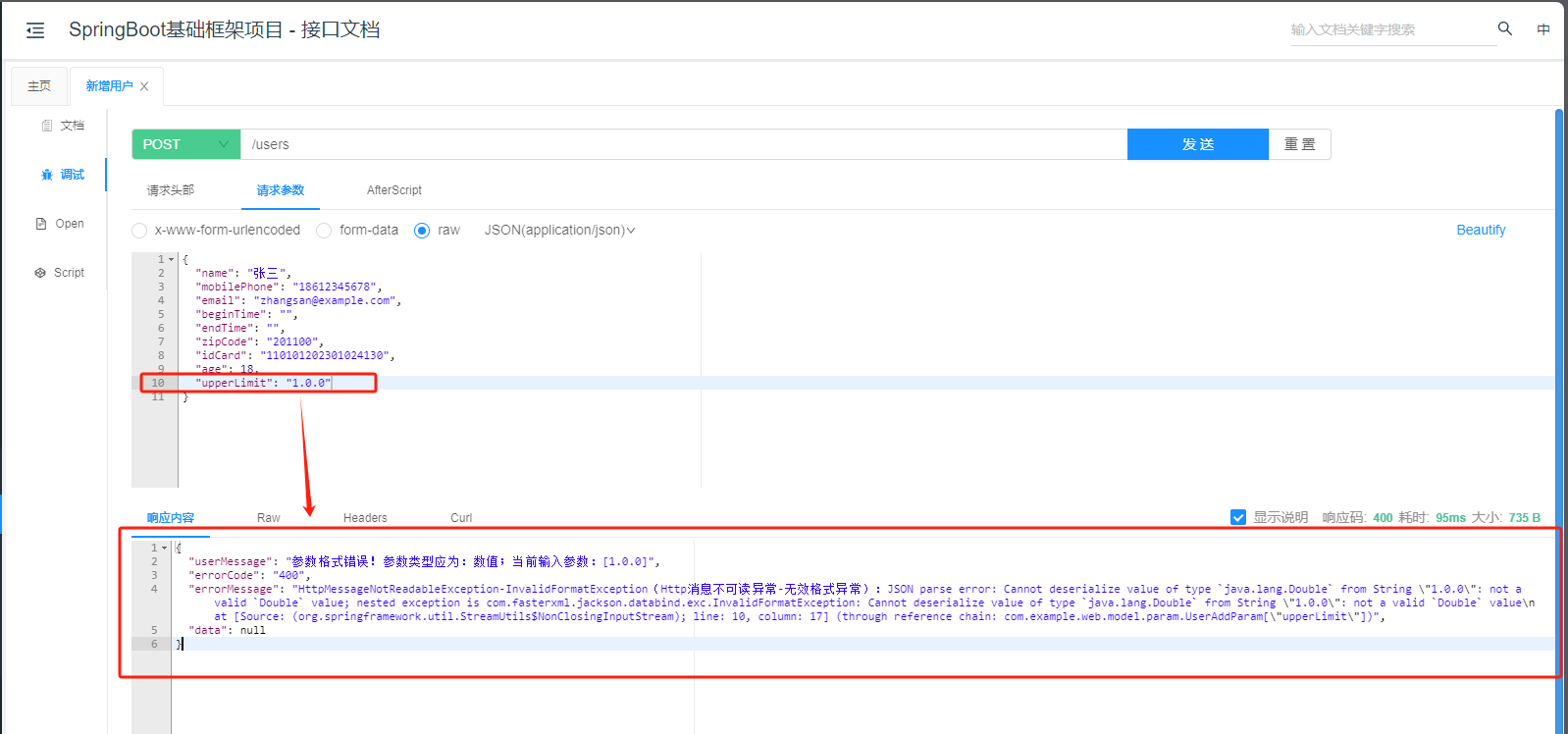Image resolution: width=1568 pixels, height=734 pixels.
Task: Click the response code 400 value
Action: point(1383,518)
